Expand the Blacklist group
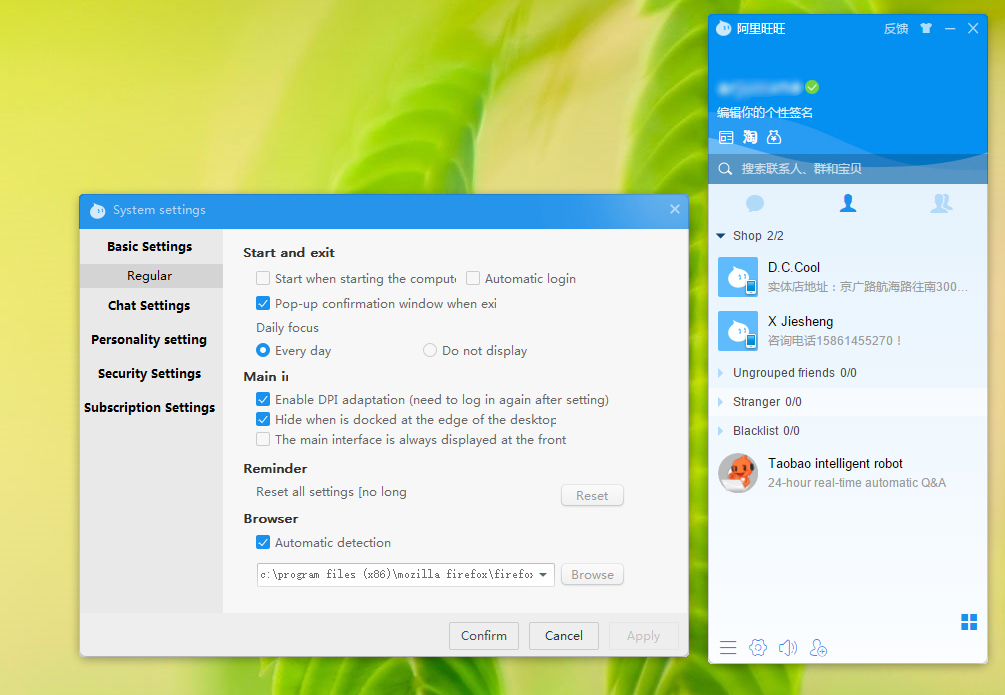Screen dimensions: 1005x695 (x=721, y=431)
